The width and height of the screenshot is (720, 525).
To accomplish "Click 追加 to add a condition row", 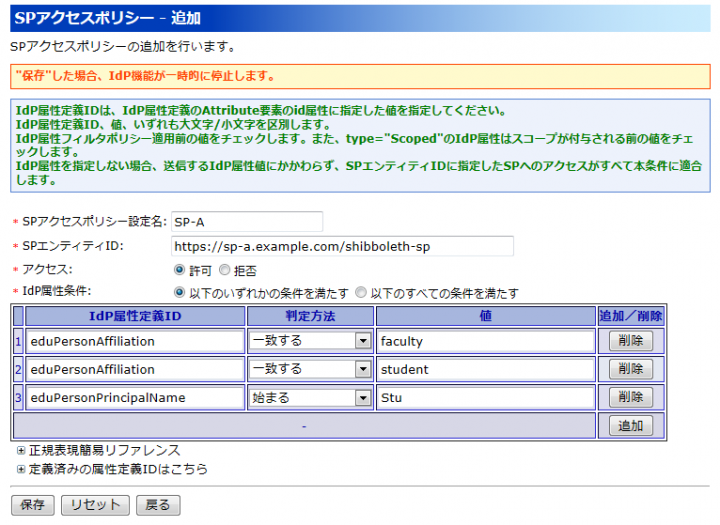I will (x=630, y=426).
